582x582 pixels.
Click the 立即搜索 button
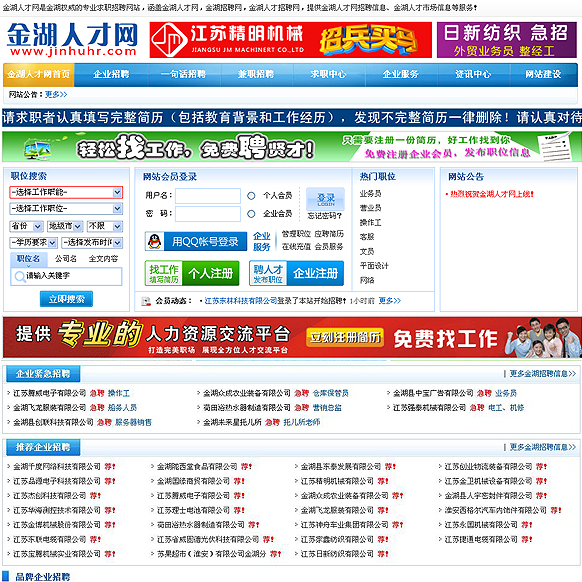tap(66, 299)
